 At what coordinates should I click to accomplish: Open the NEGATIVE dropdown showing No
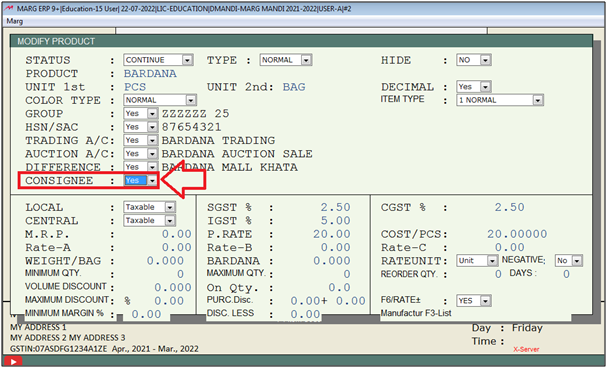click(x=568, y=261)
